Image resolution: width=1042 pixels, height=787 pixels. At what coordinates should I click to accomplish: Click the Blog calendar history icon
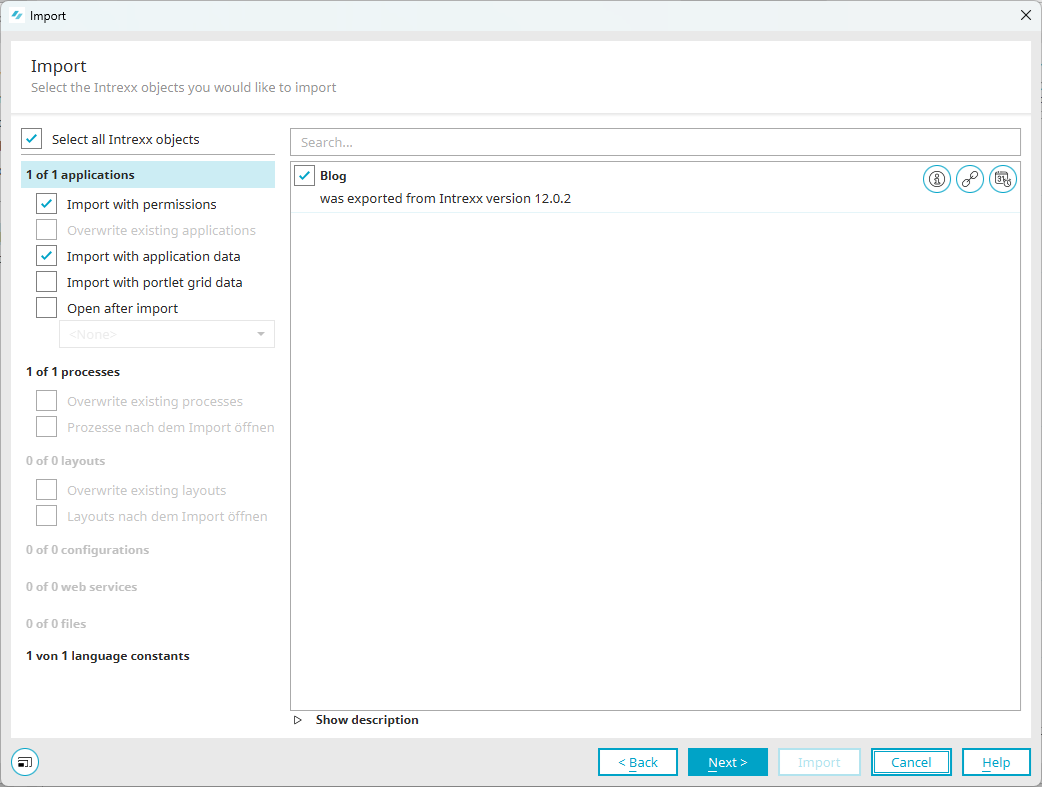1003,179
